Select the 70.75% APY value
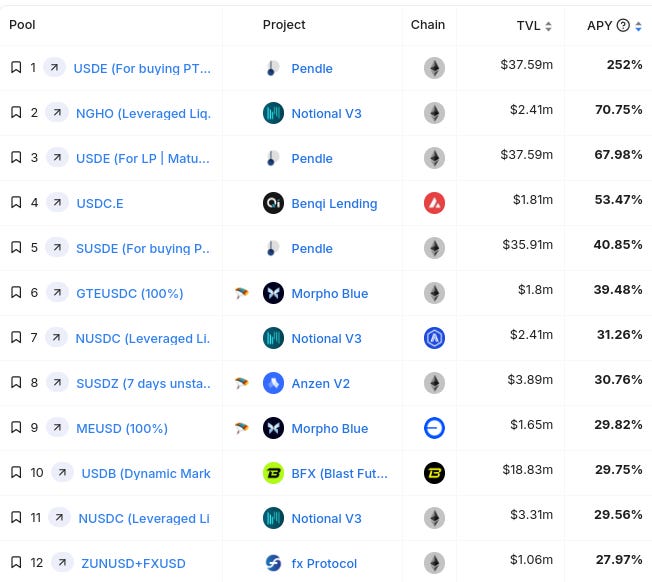652x582 pixels. (x=618, y=110)
